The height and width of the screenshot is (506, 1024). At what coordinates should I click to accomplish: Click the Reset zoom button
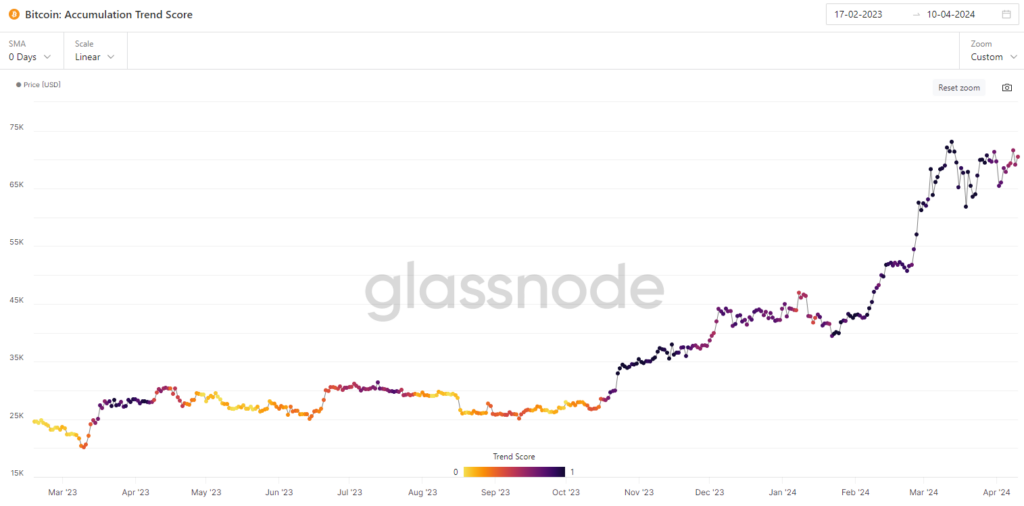959,87
